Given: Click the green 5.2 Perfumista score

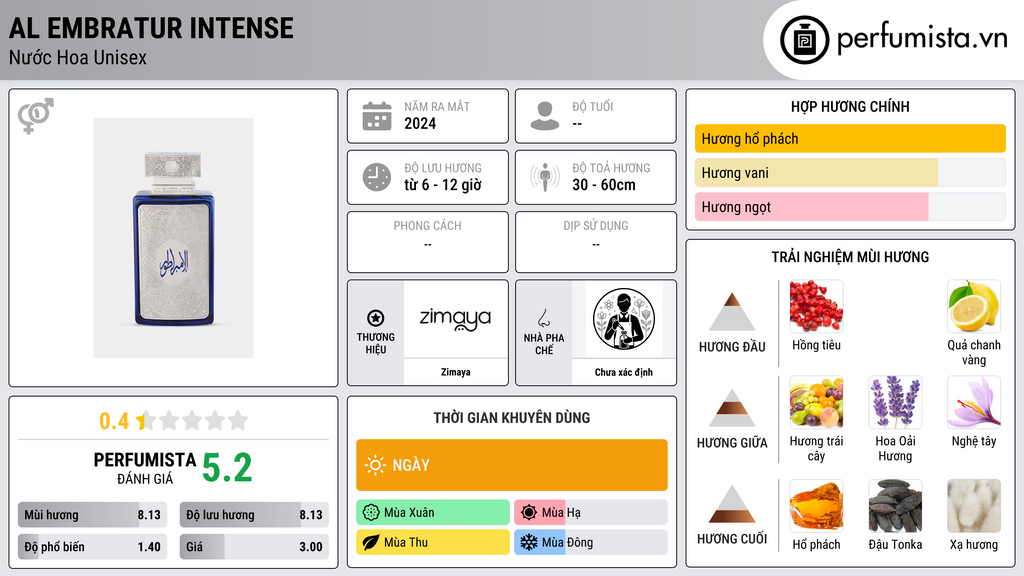Looking at the screenshot, I should (x=227, y=468).
